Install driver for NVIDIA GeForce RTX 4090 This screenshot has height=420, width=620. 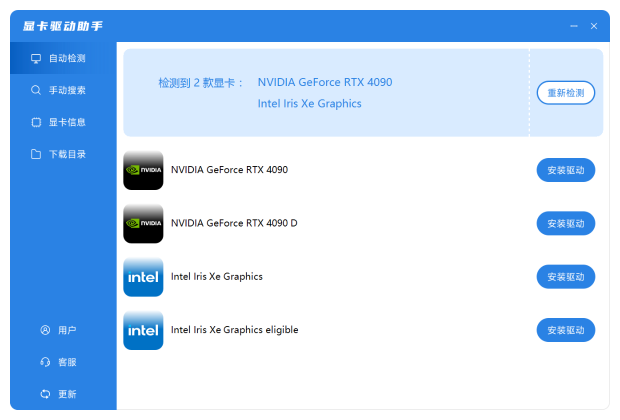[x=566, y=170]
